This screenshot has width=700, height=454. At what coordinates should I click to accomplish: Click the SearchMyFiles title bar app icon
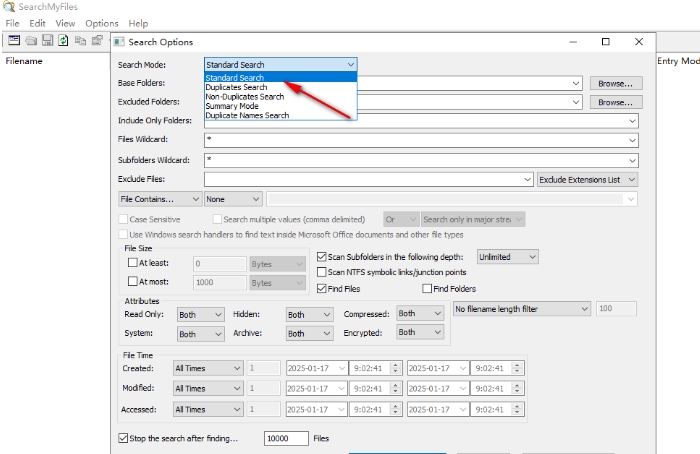point(8,7)
